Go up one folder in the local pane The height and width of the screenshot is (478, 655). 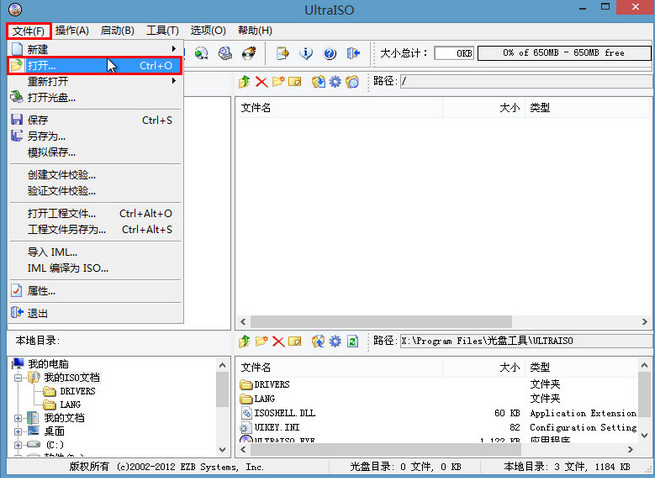click(x=244, y=341)
